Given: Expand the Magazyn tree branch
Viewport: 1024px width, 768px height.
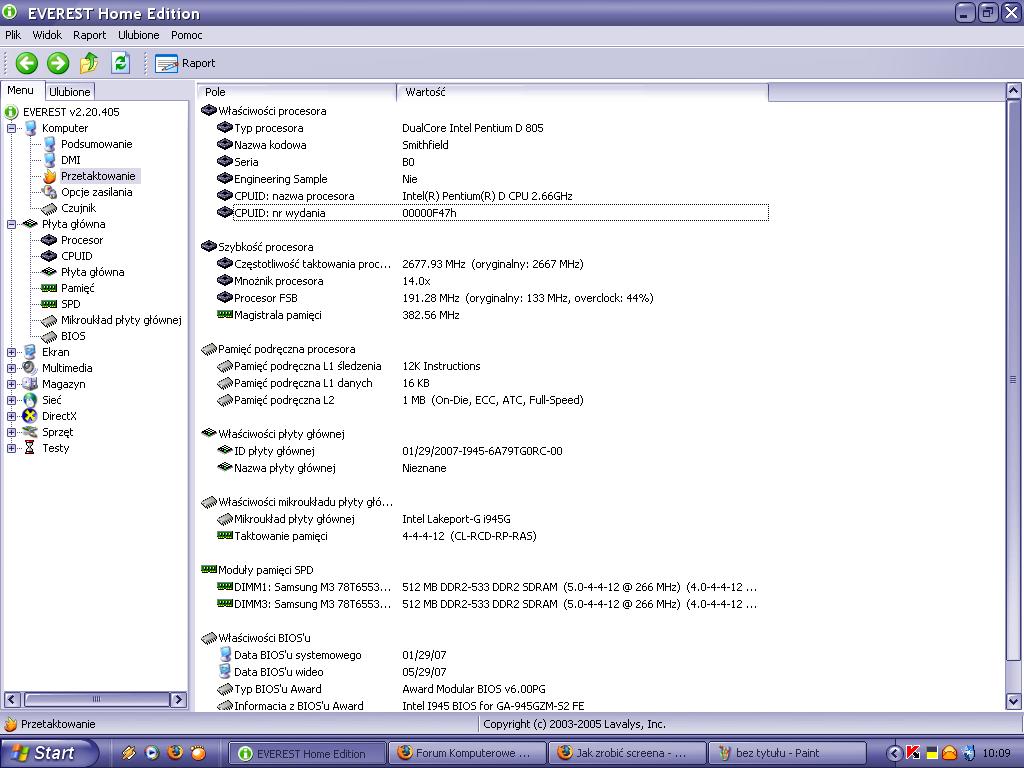Looking at the screenshot, I should 11,384.
